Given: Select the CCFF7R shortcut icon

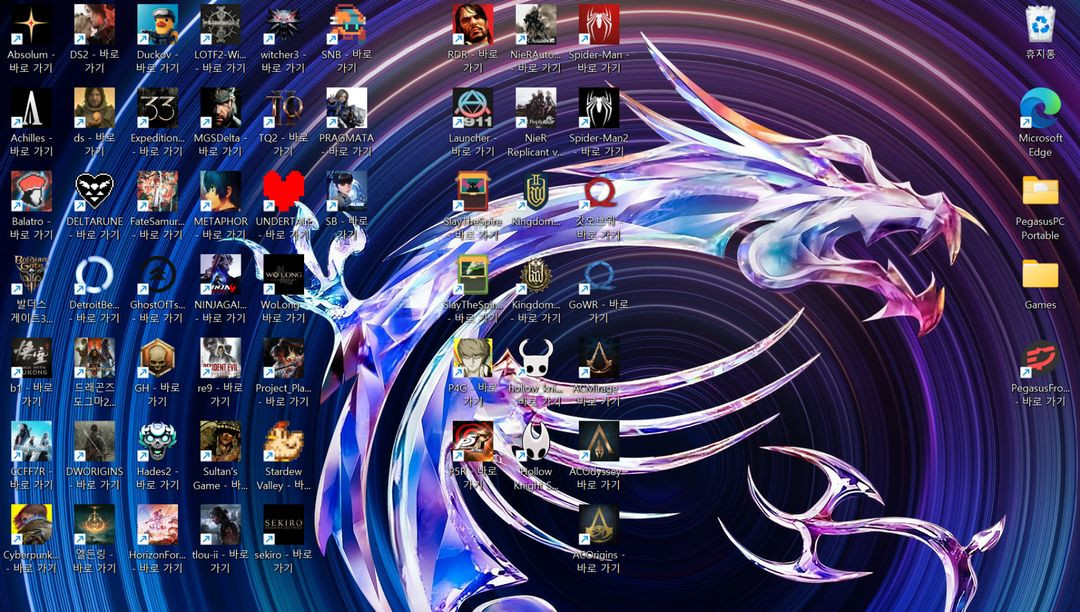Looking at the screenshot, I should click(31, 441).
